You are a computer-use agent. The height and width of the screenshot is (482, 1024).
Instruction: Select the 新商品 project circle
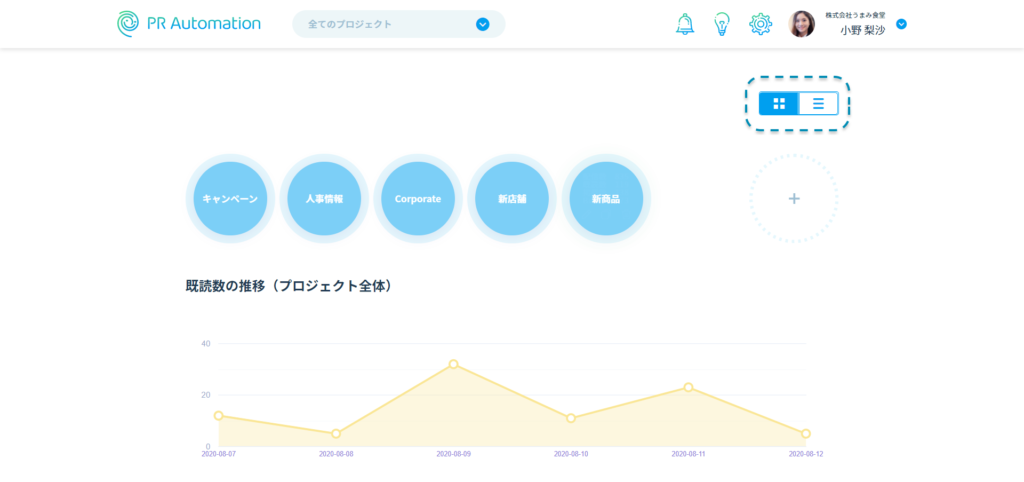click(x=606, y=199)
